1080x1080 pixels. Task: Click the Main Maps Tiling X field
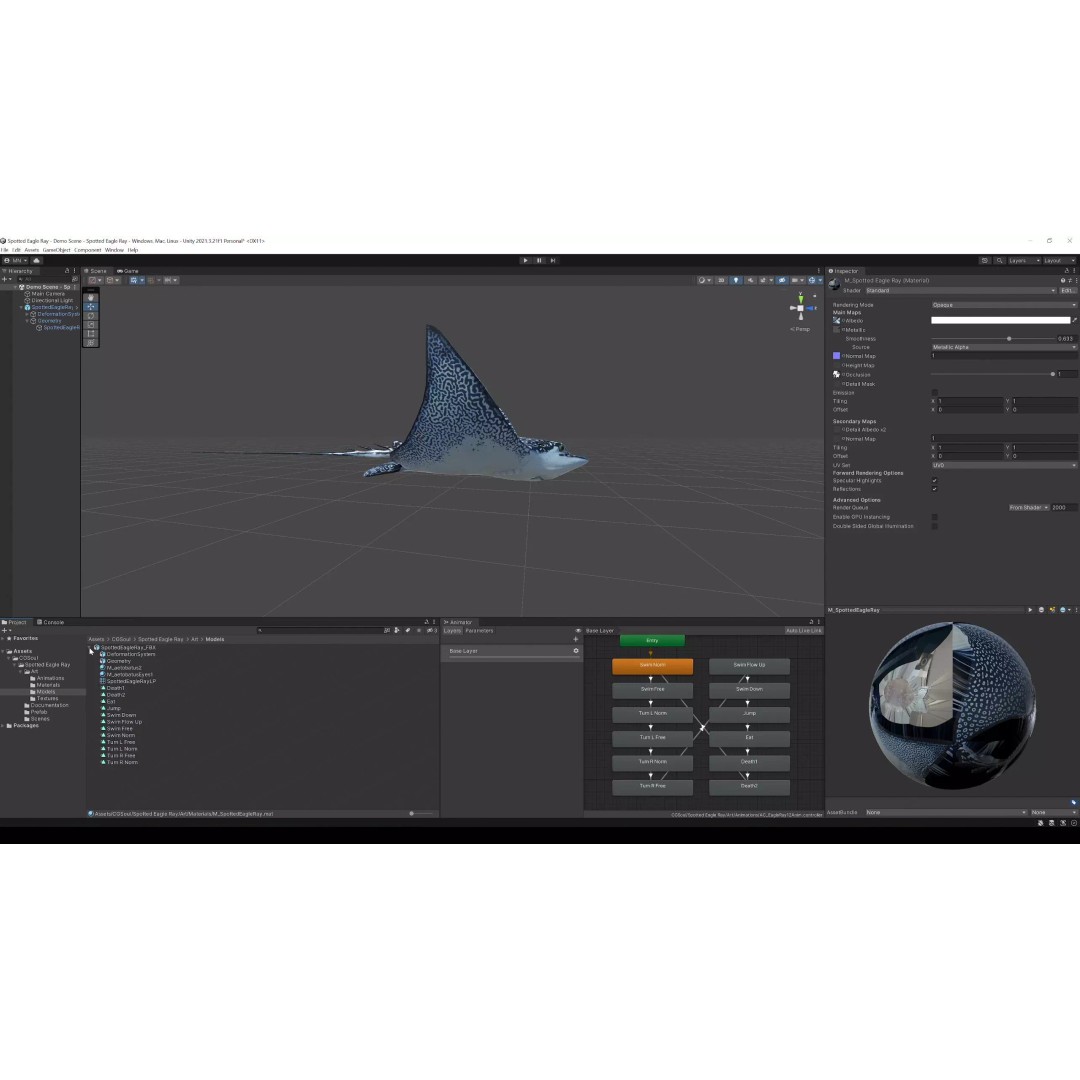970,401
